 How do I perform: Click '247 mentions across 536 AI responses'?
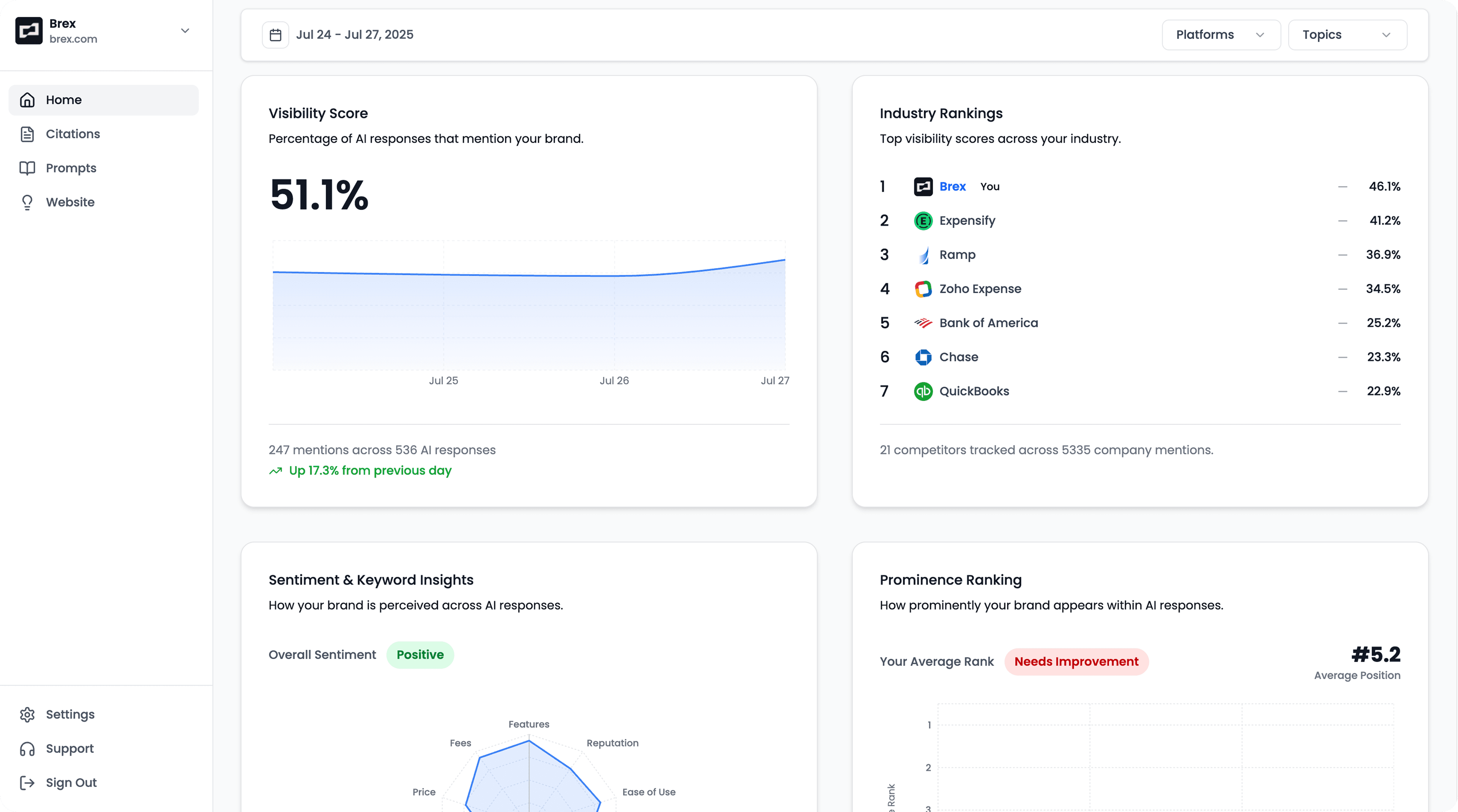pyautogui.click(x=382, y=451)
